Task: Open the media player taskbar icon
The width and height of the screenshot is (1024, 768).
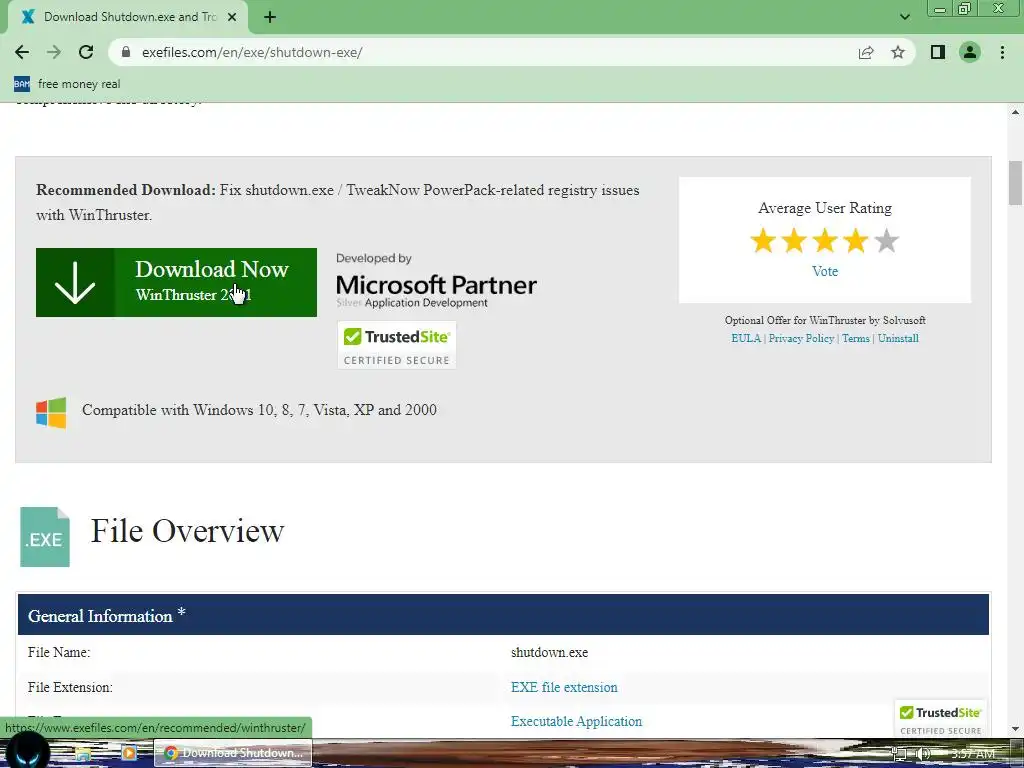Action: point(129,753)
